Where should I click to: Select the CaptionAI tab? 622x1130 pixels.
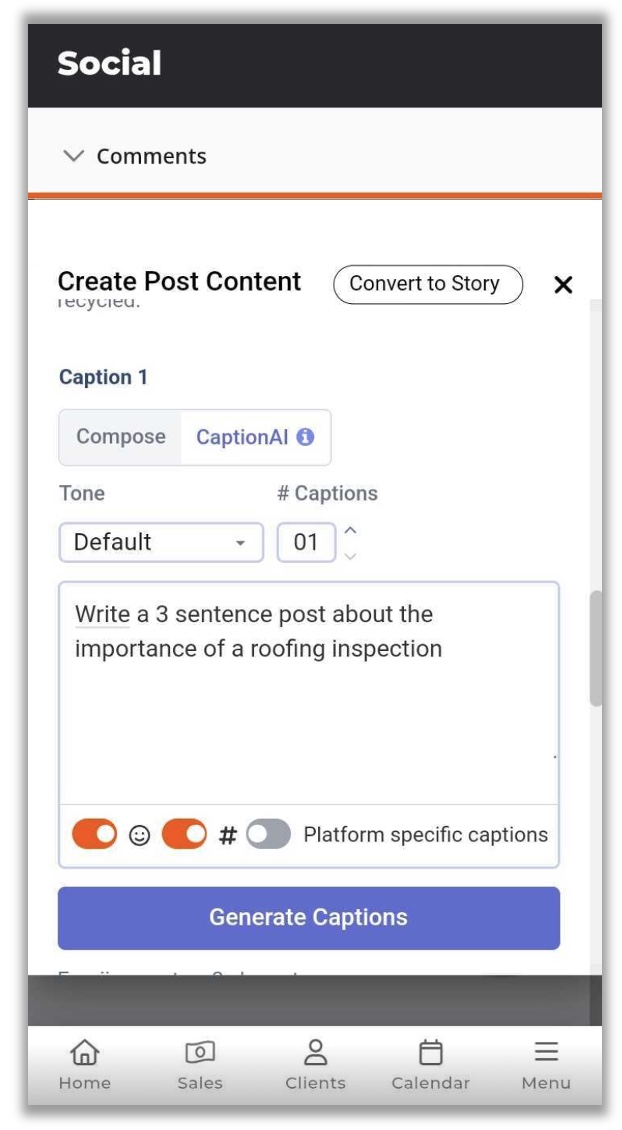click(255, 437)
